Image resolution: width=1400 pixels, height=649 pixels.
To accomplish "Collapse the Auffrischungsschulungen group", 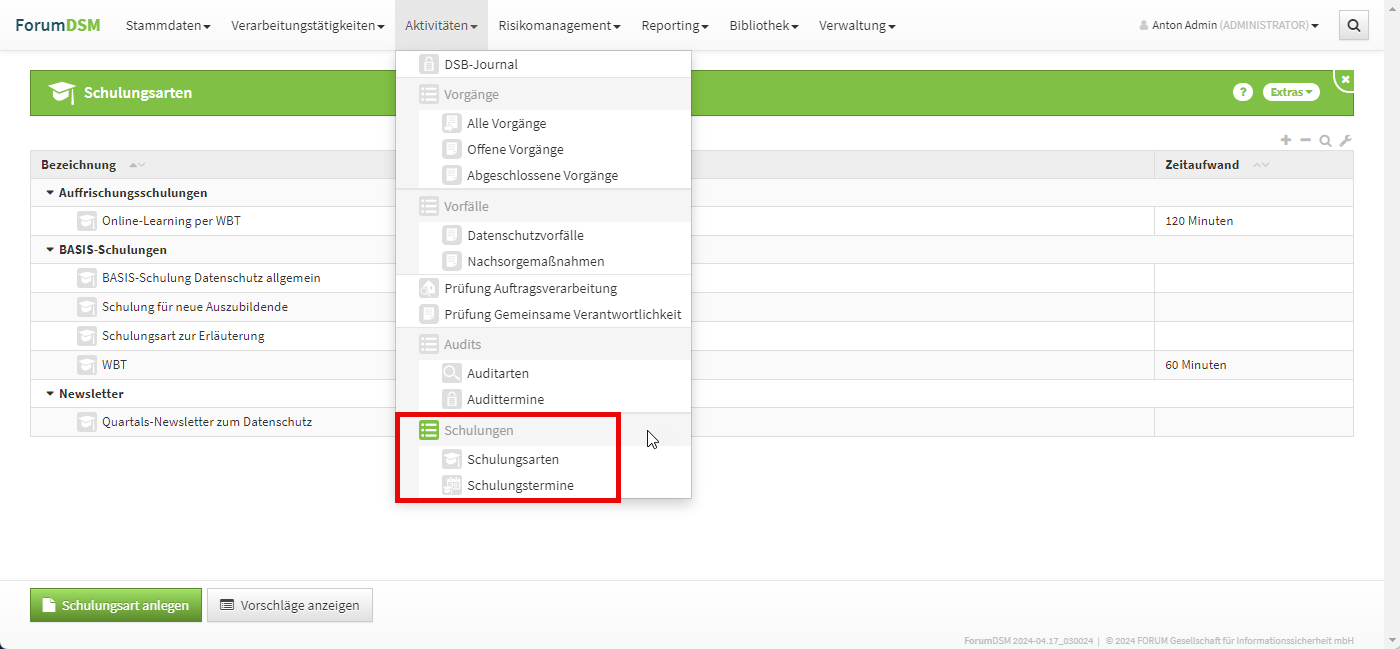I will coord(49,193).
